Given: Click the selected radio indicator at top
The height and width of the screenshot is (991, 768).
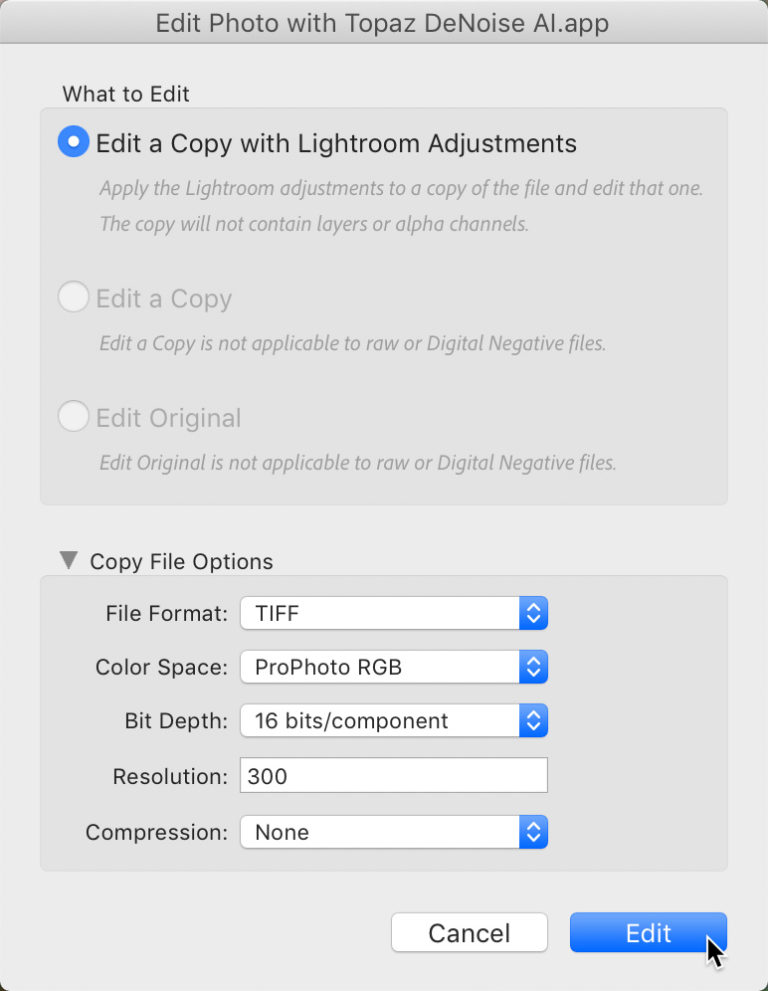Looking at the screenshot, I should pos(72,141).
